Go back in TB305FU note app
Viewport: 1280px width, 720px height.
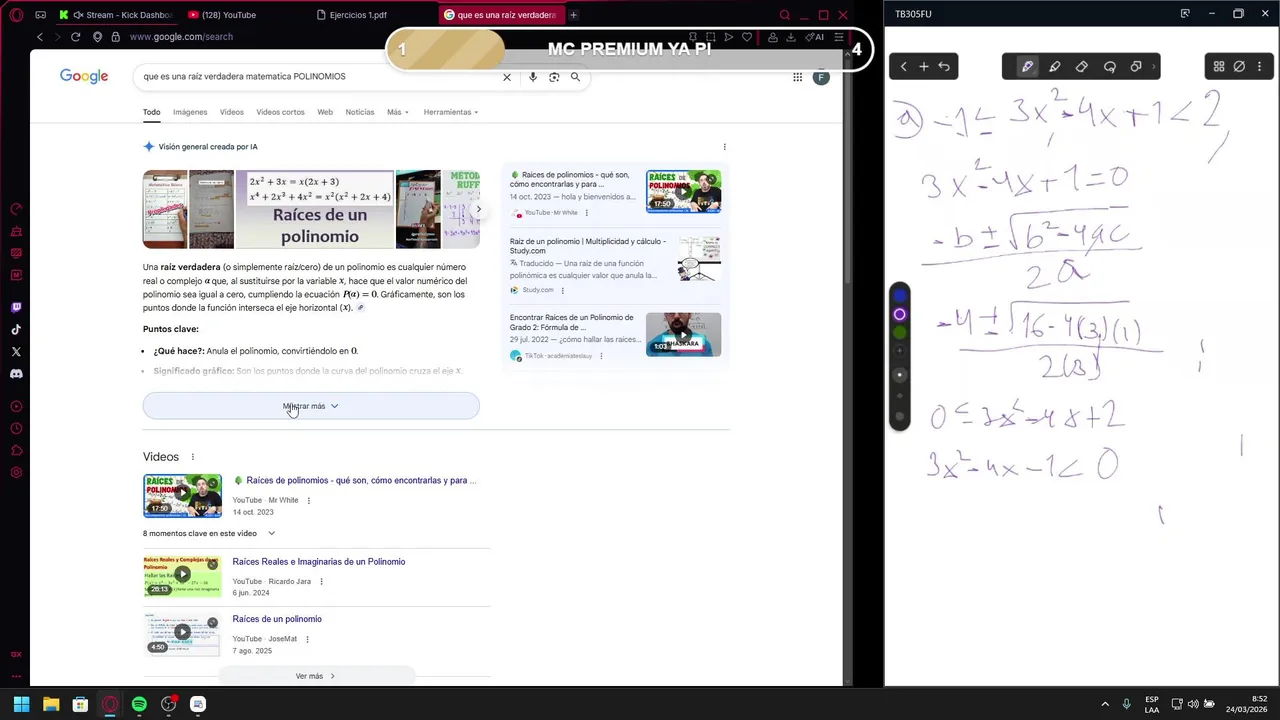point(903,66)
